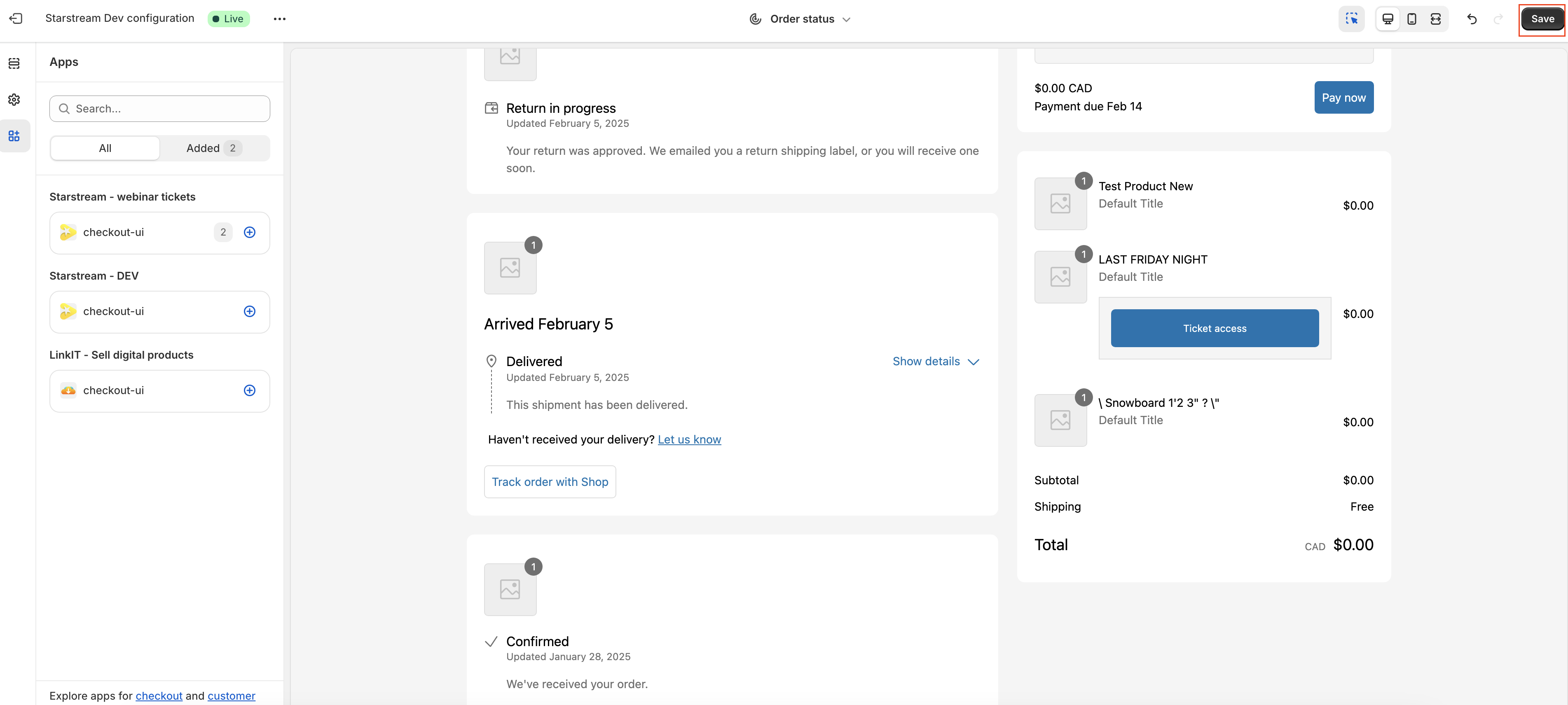Open the Sections panel icon

point(14,63)
